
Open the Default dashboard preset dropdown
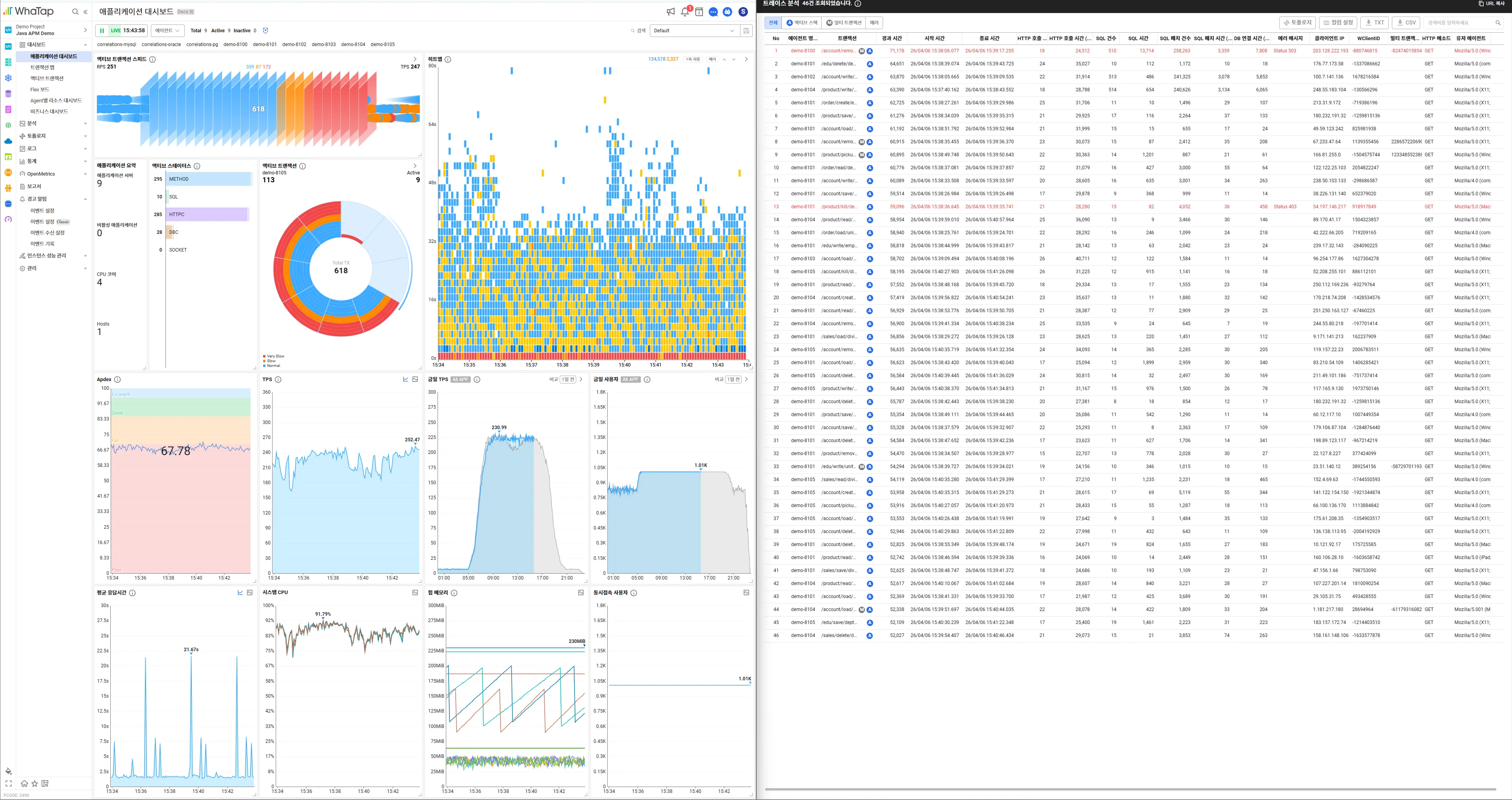[x=694, y=31]
